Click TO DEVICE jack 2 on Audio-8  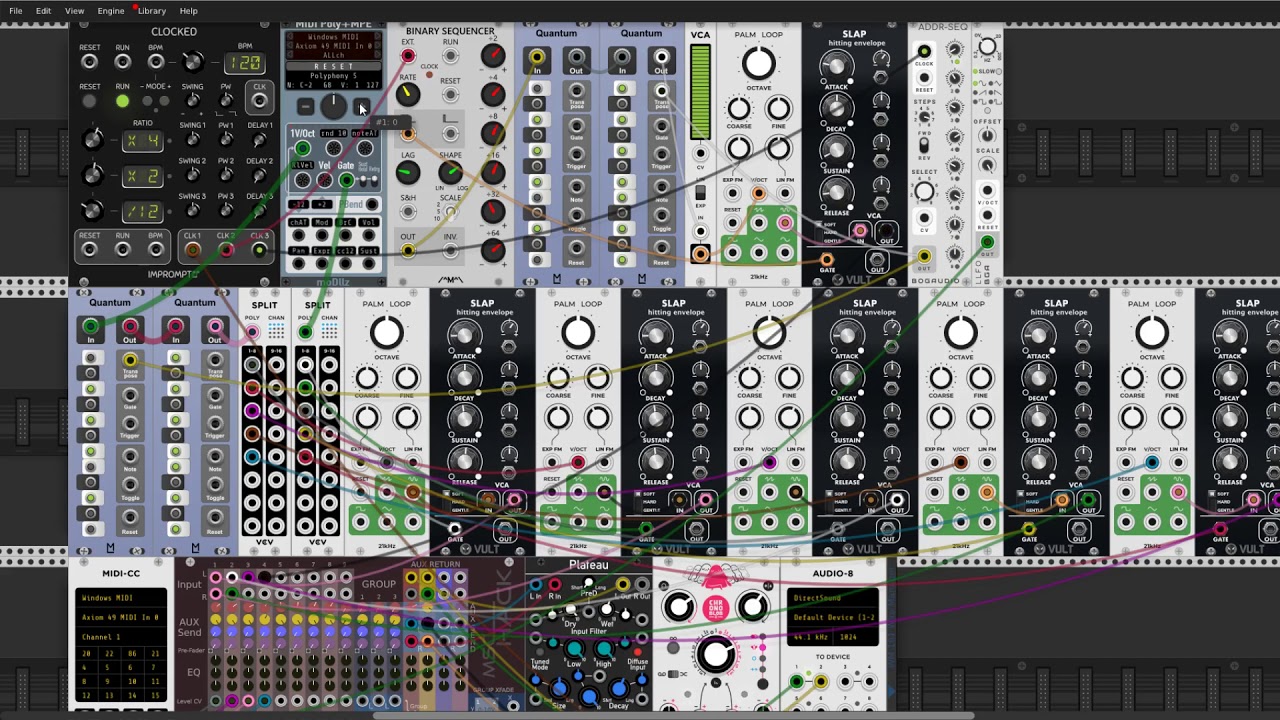(821, 682)
